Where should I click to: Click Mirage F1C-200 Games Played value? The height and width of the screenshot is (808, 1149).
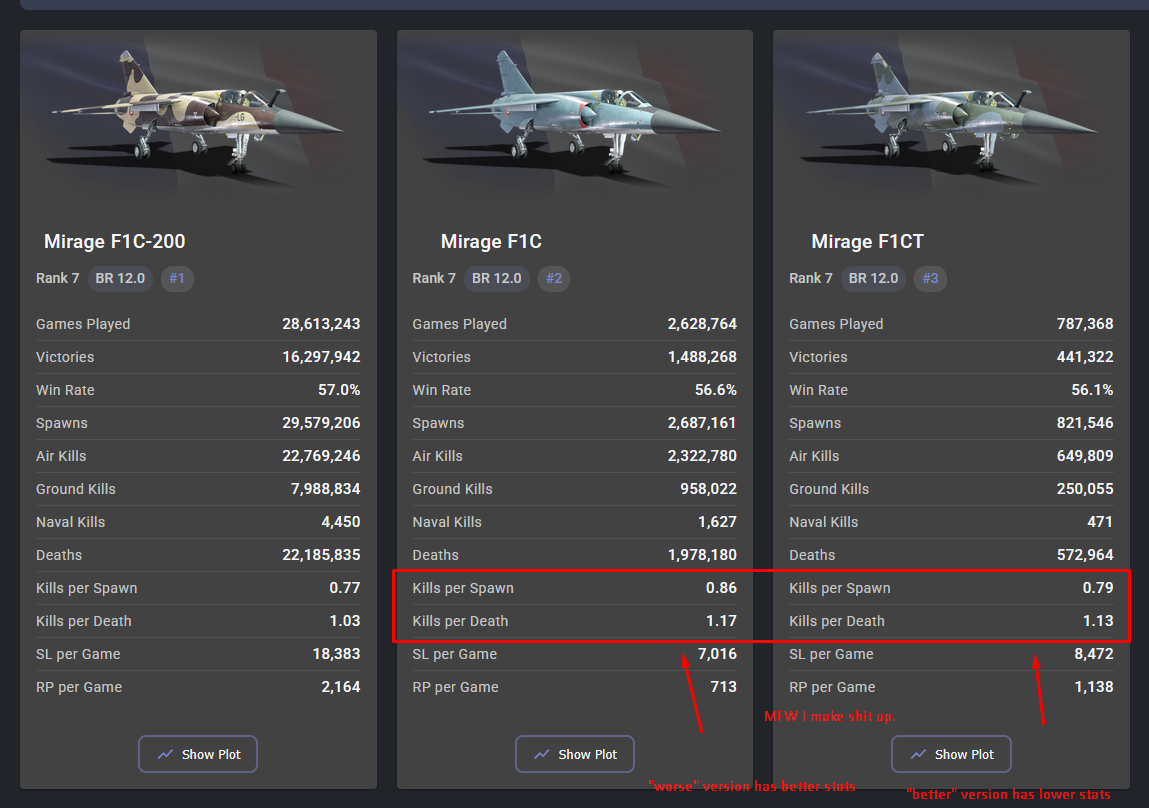coord(321,324)
